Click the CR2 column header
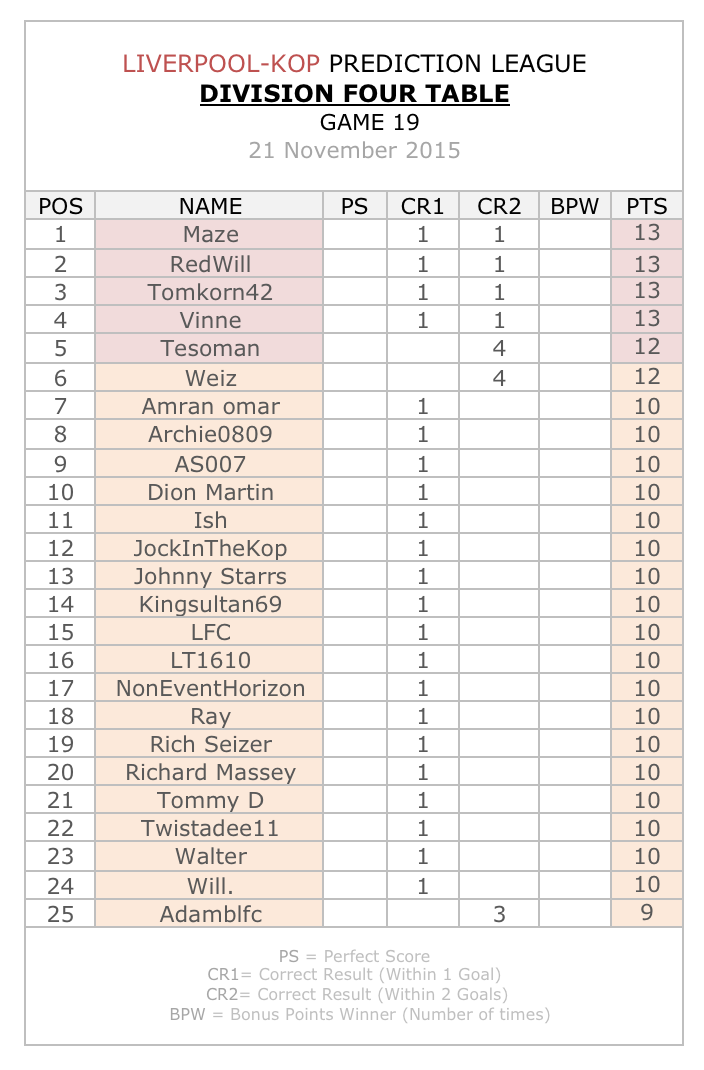 click(x=499, y=206)
